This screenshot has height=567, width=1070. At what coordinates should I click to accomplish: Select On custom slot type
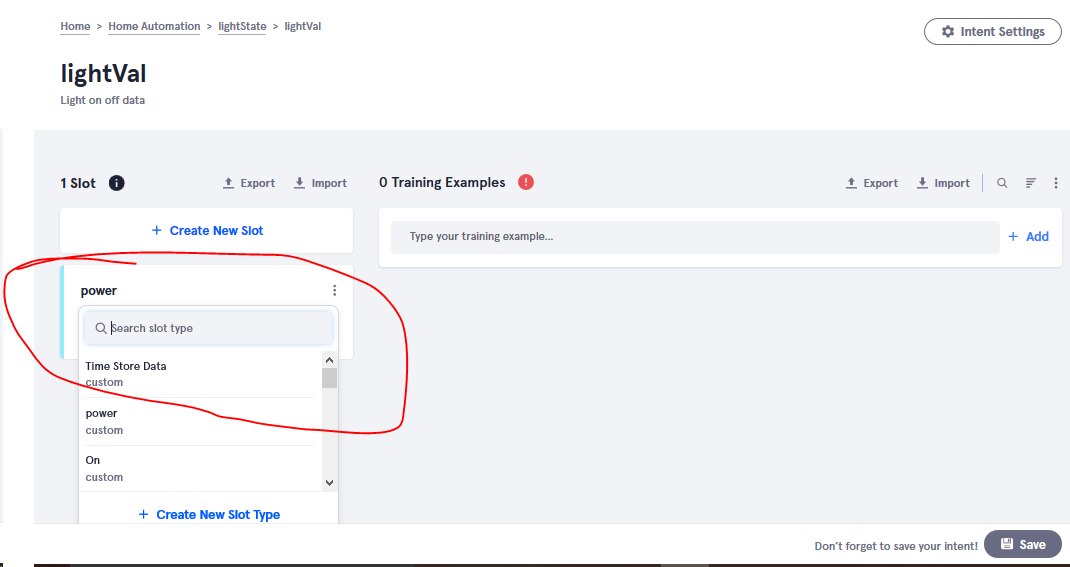click(200, 469)
